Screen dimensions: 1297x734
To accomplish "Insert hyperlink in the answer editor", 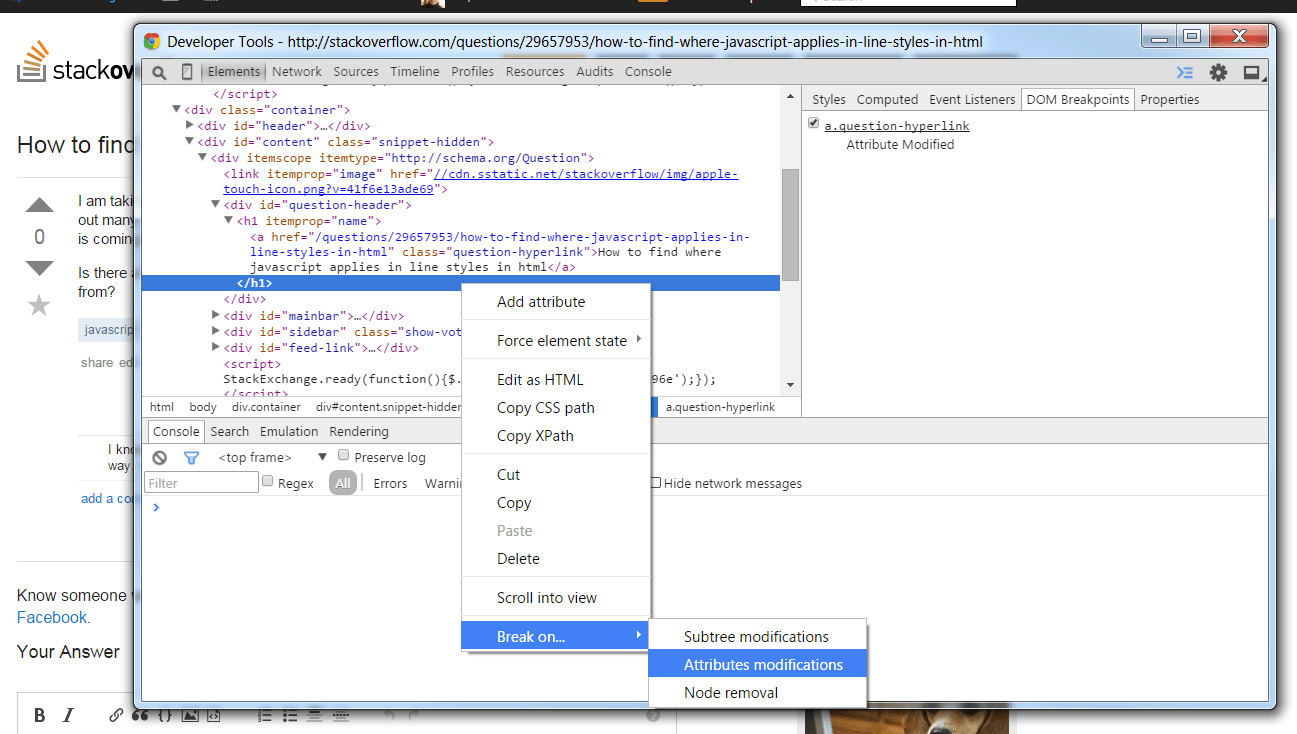I will tap(116, 715).
